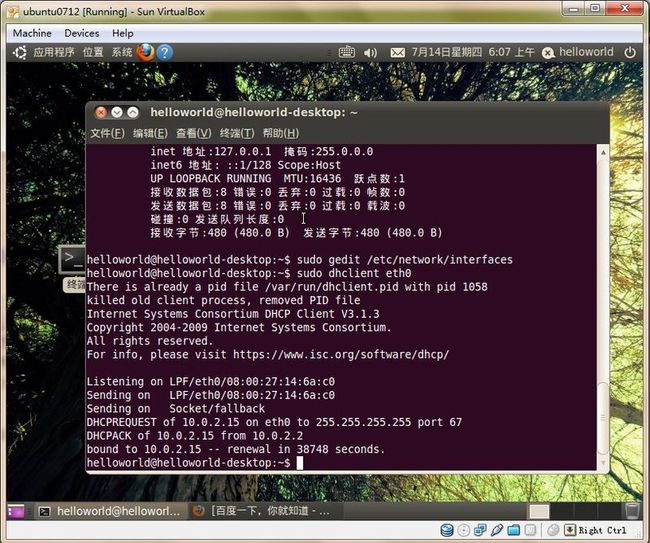This screenshot has height=543, width=650.
Task: Click the terminal scrollbar up arrow
Action: 603,153
